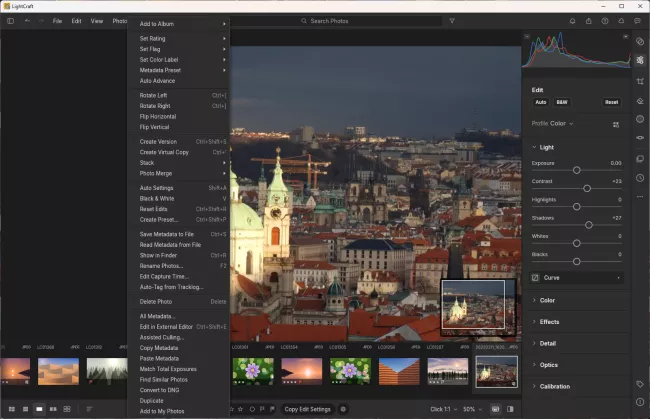Open the feedback chat bubble icon

pyautogui.click(x=637, y=21)
